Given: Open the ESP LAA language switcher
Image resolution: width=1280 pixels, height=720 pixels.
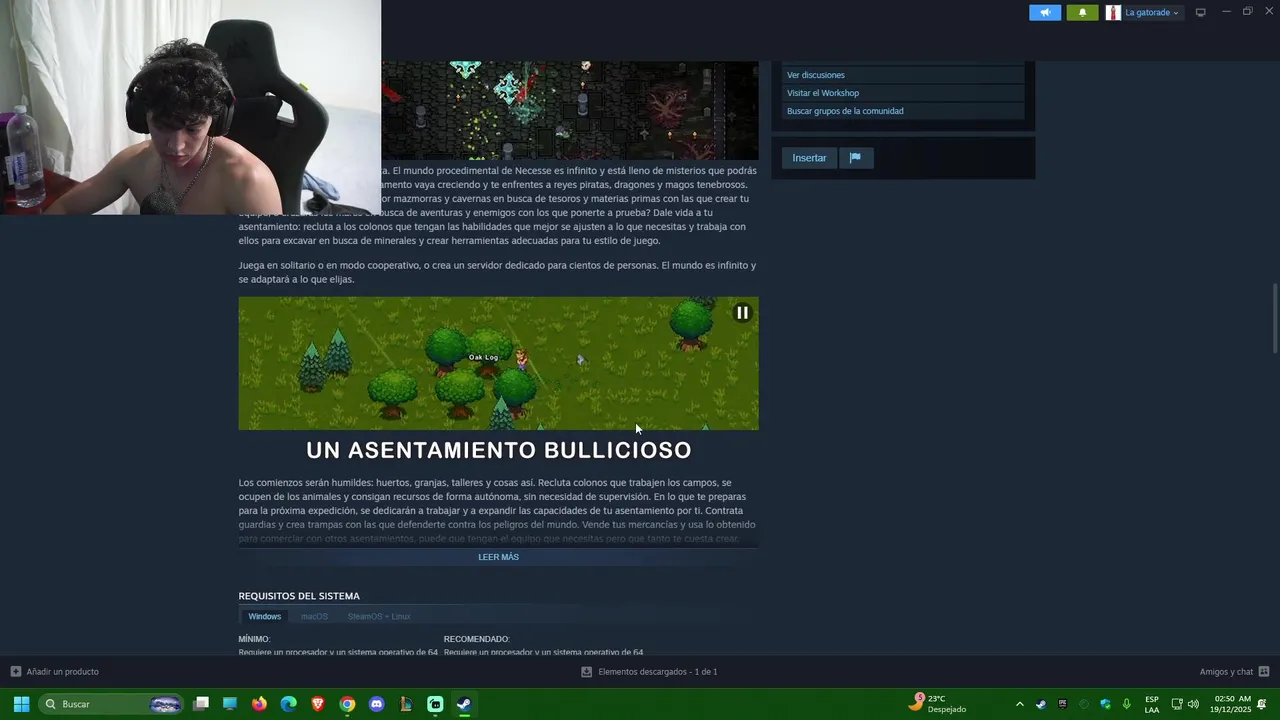Looking at the screenshot, I should click(x=1152, y=704).
